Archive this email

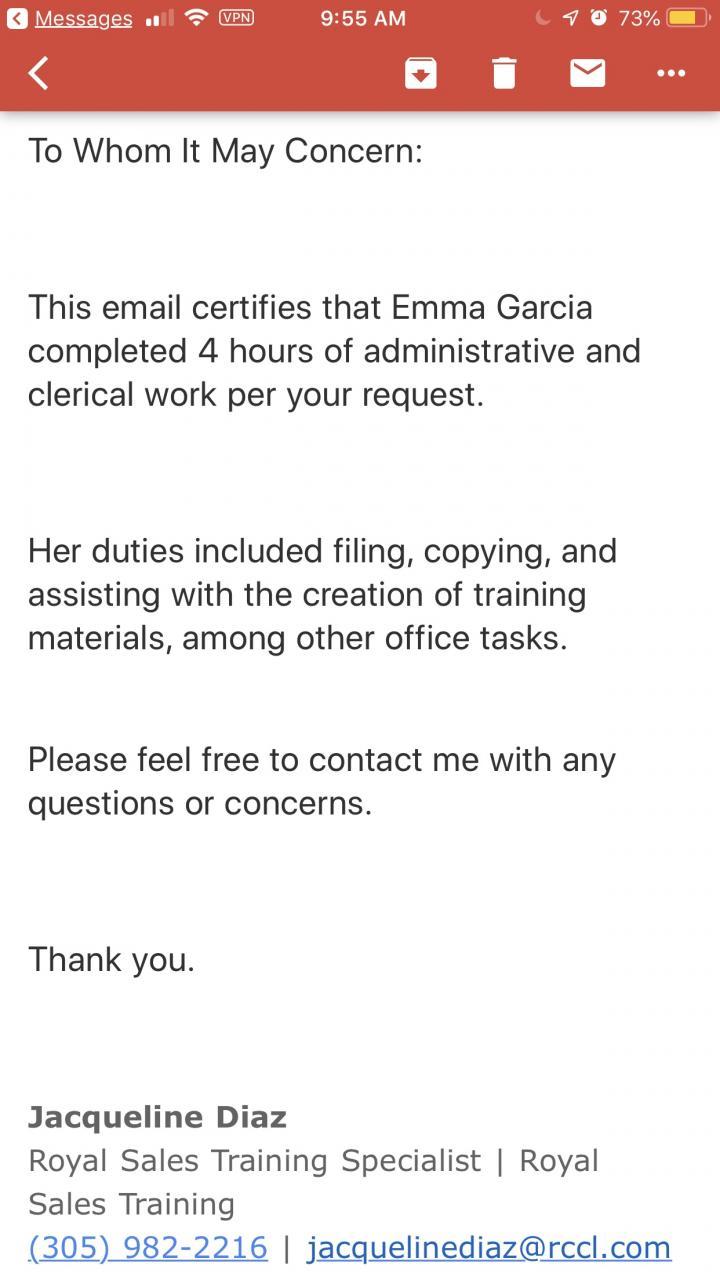[421, 73]
